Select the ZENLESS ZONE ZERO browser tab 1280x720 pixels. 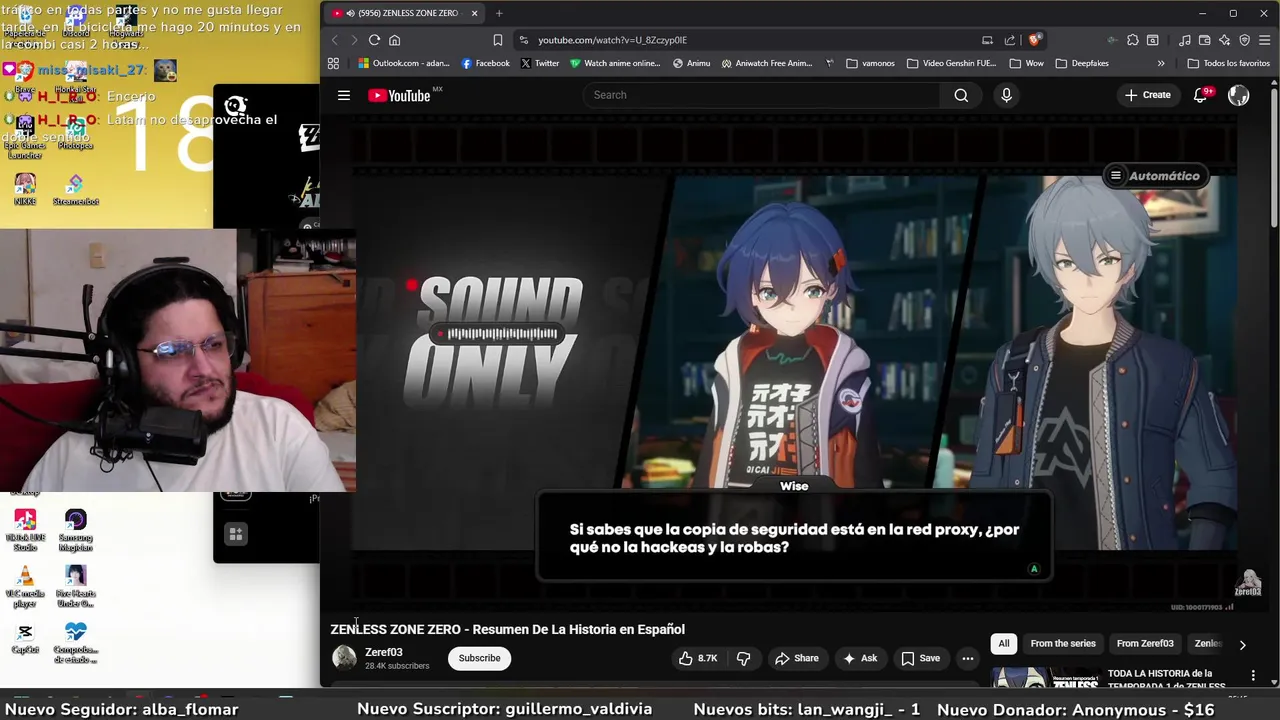coord(406,13)
